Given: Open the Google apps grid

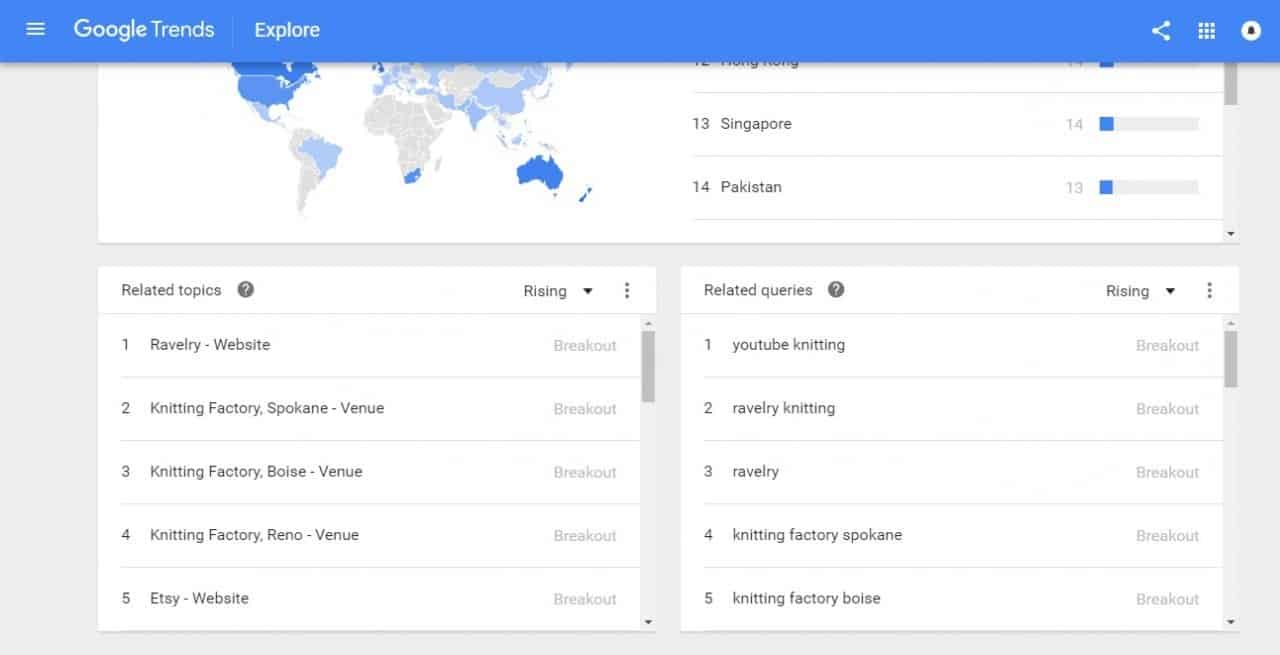Looking at the screenshot, I should coord(1206,31).
